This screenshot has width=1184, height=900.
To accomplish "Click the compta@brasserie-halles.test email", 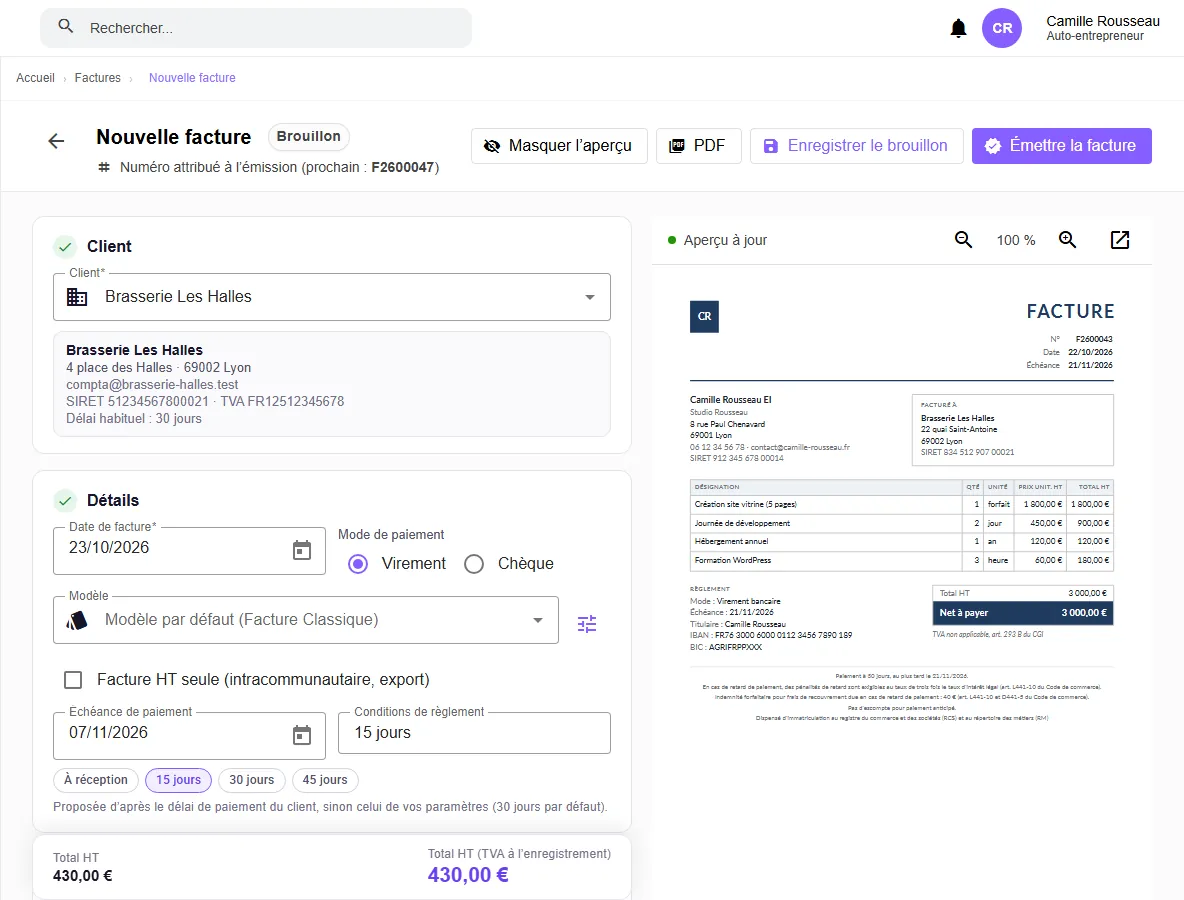I will pyautogui.click(x=152, y=384).
